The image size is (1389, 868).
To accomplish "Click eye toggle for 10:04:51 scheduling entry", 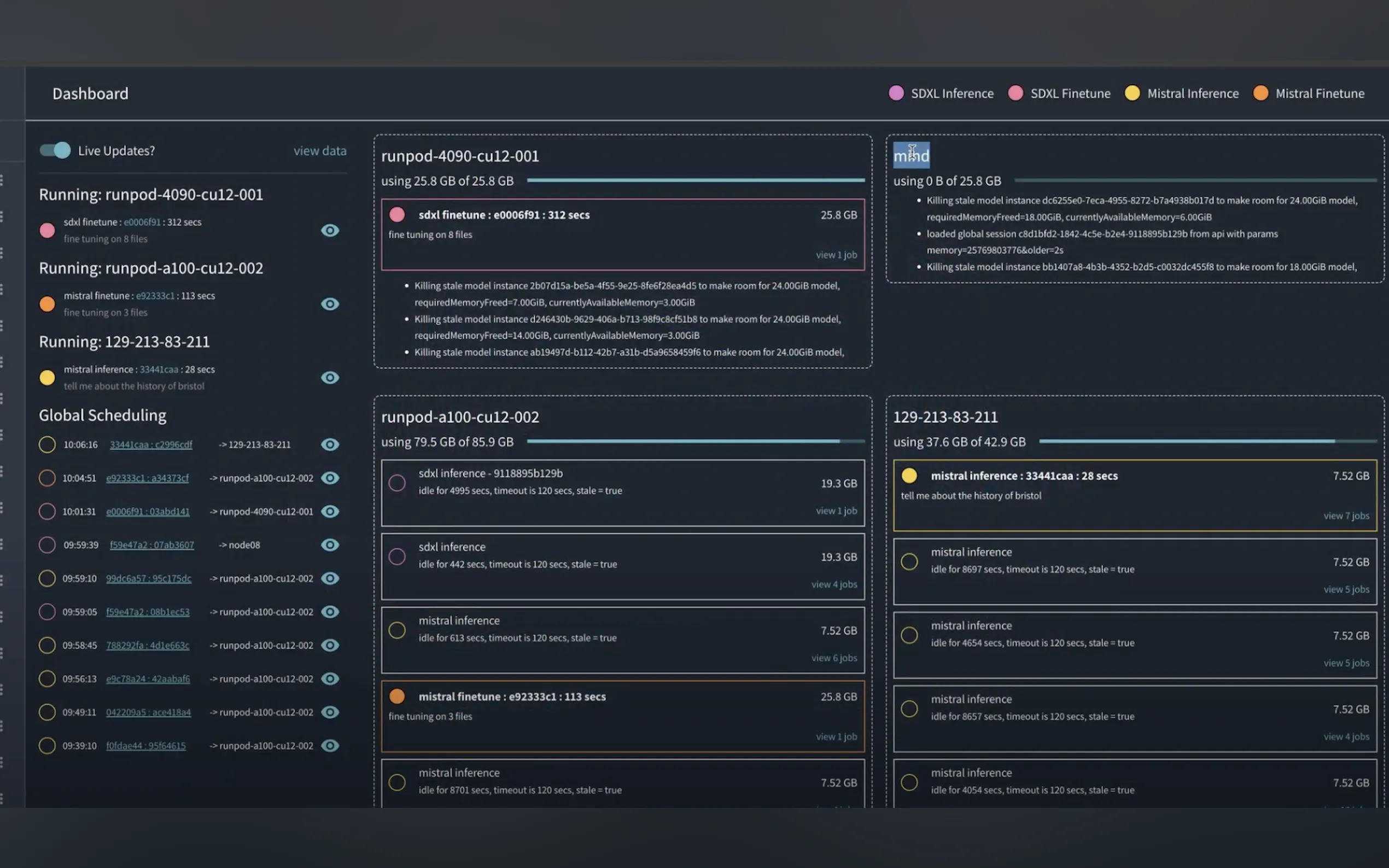I will [x=330, y=478].
